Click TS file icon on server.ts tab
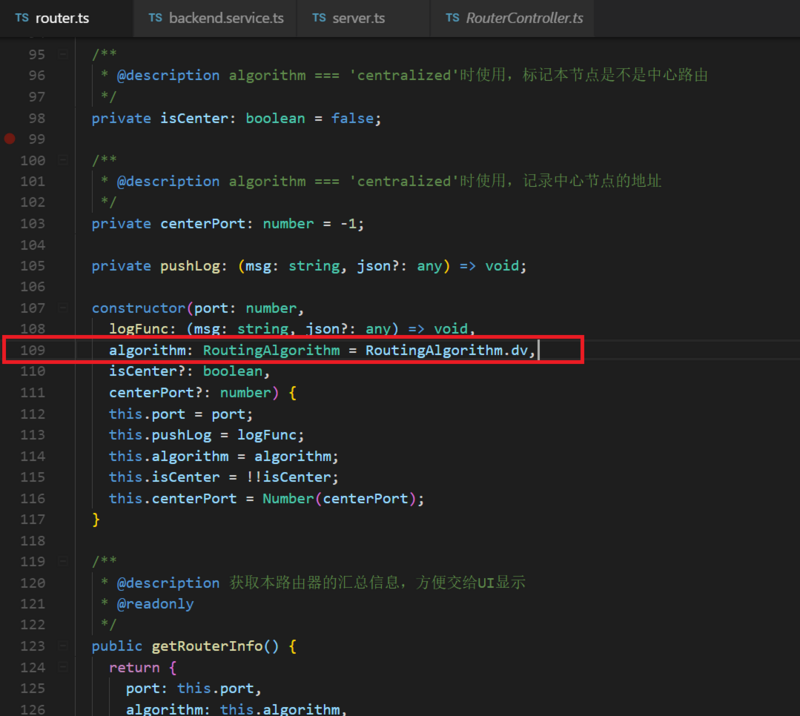800x716 pixels. coord(319,18)
